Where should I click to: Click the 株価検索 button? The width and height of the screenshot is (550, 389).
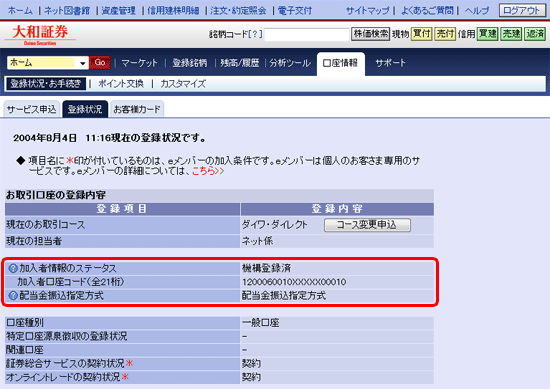tap(370, 34)
